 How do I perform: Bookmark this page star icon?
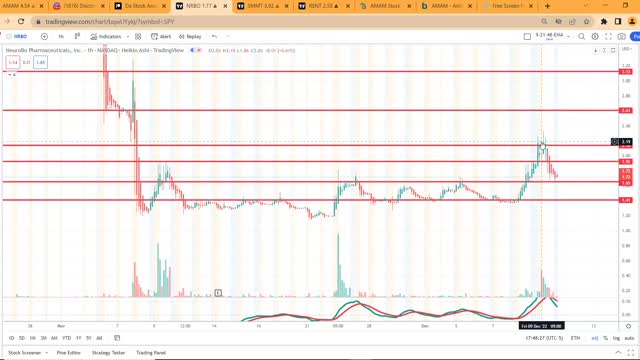[x=587, y=21]
